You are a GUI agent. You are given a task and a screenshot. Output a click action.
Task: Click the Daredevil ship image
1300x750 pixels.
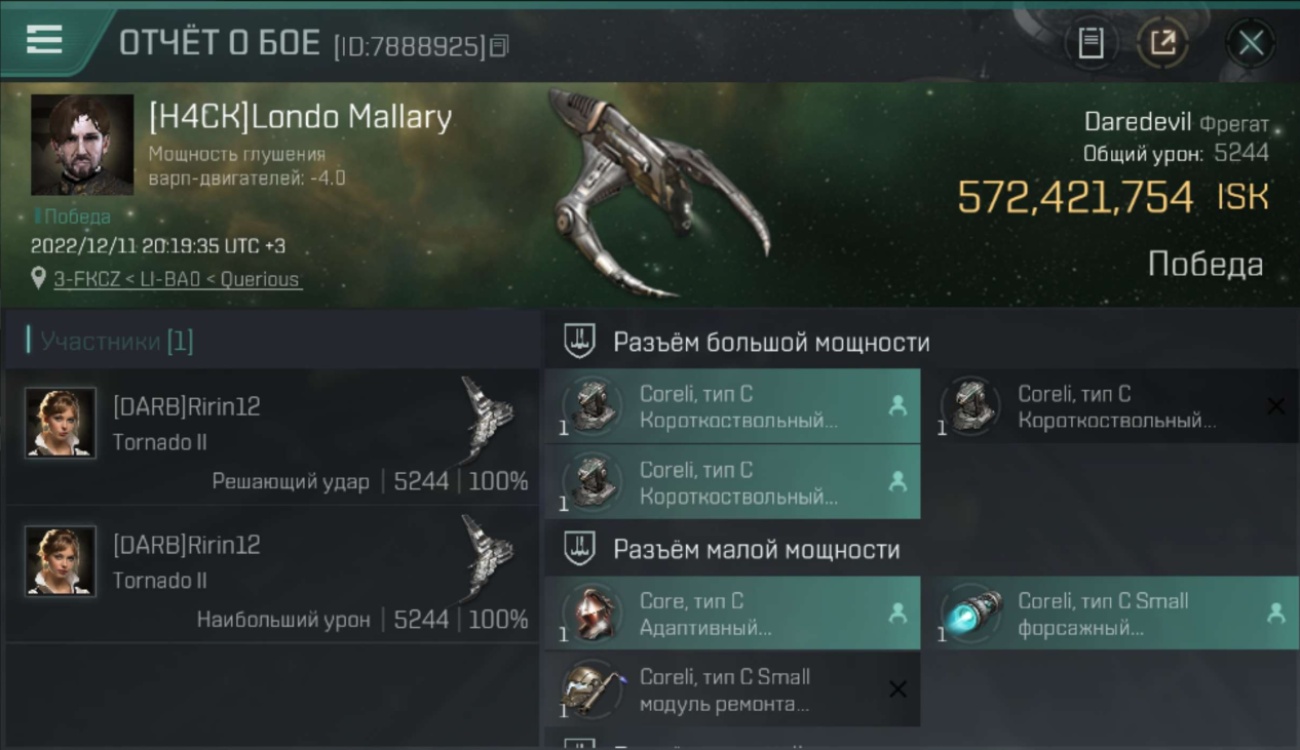tap(660, 190)
